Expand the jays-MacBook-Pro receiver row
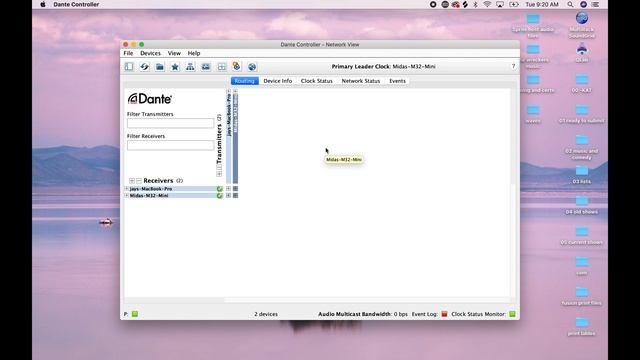Image resolution: width=640 pixels, height=360 pixels. click(127, 189)
